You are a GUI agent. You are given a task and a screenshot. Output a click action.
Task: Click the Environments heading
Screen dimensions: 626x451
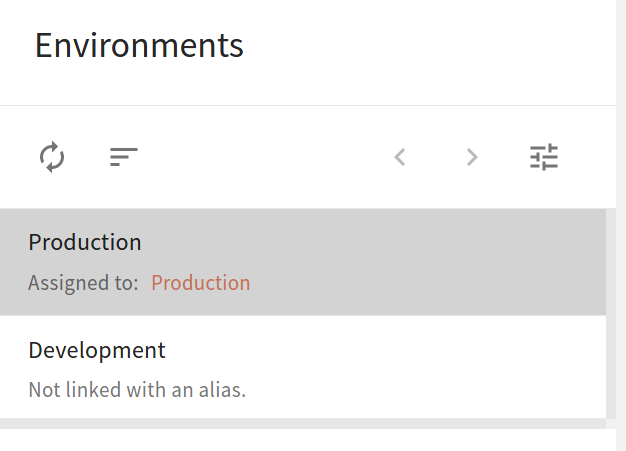point(139,46)
